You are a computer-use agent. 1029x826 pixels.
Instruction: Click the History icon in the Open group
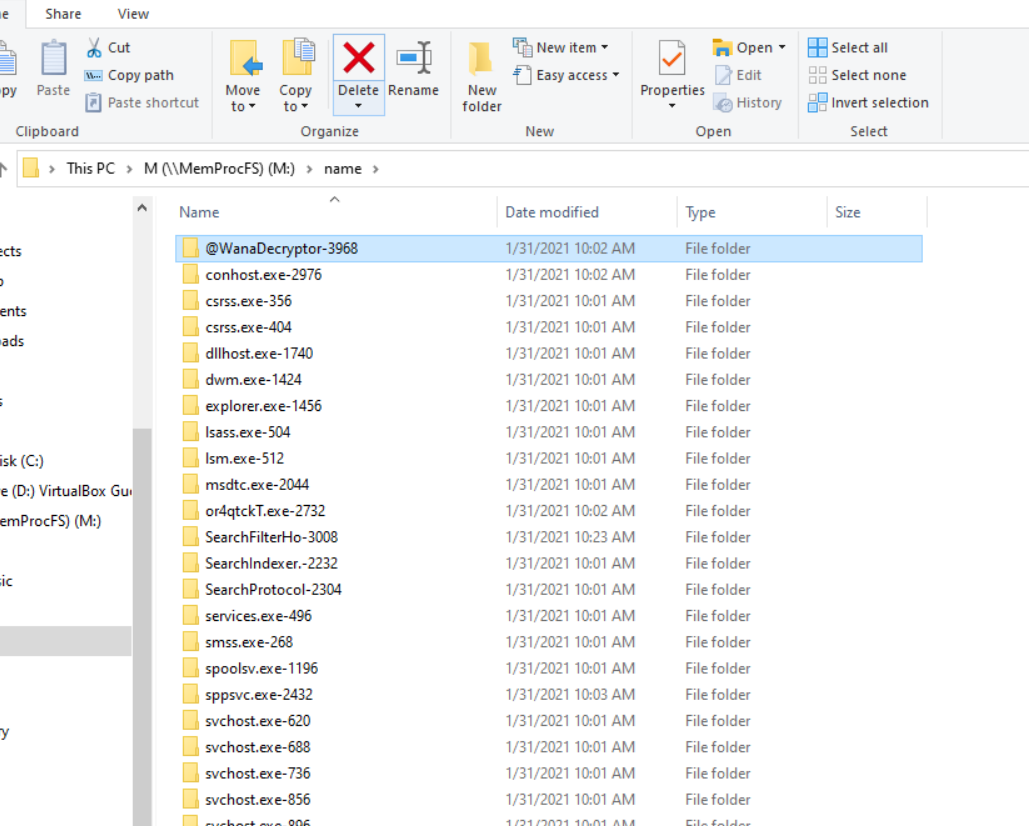tap(748, 102)
